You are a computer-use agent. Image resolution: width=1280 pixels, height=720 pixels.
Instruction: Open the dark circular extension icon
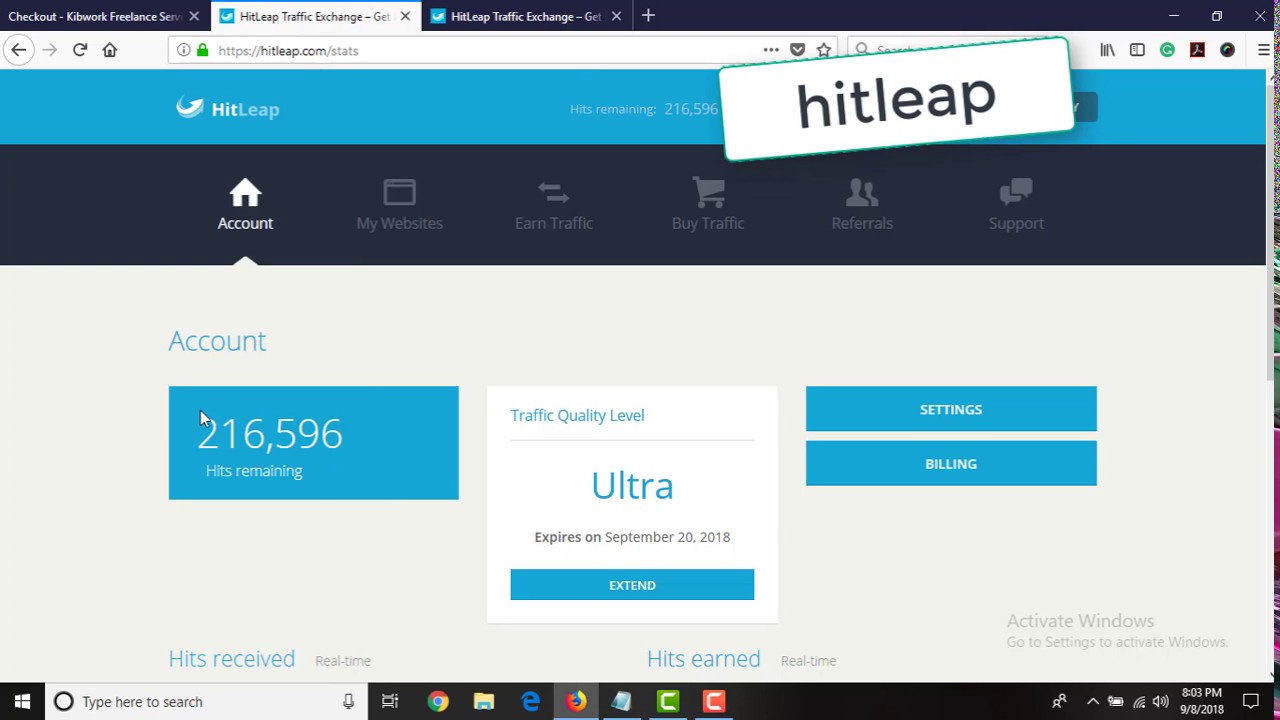1227,50
